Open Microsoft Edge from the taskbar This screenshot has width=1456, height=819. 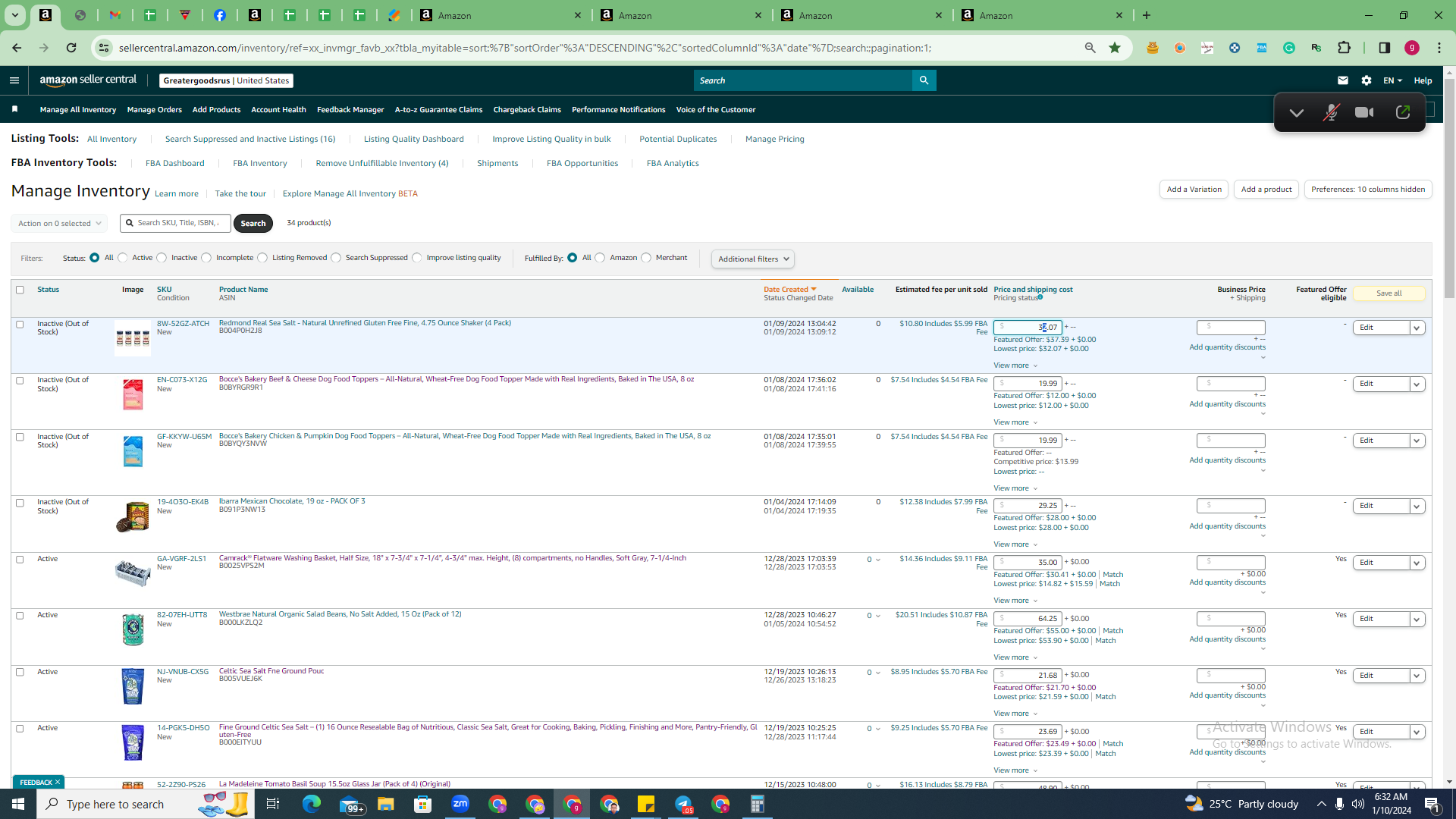pyautogui.click(x=312, y=804)
